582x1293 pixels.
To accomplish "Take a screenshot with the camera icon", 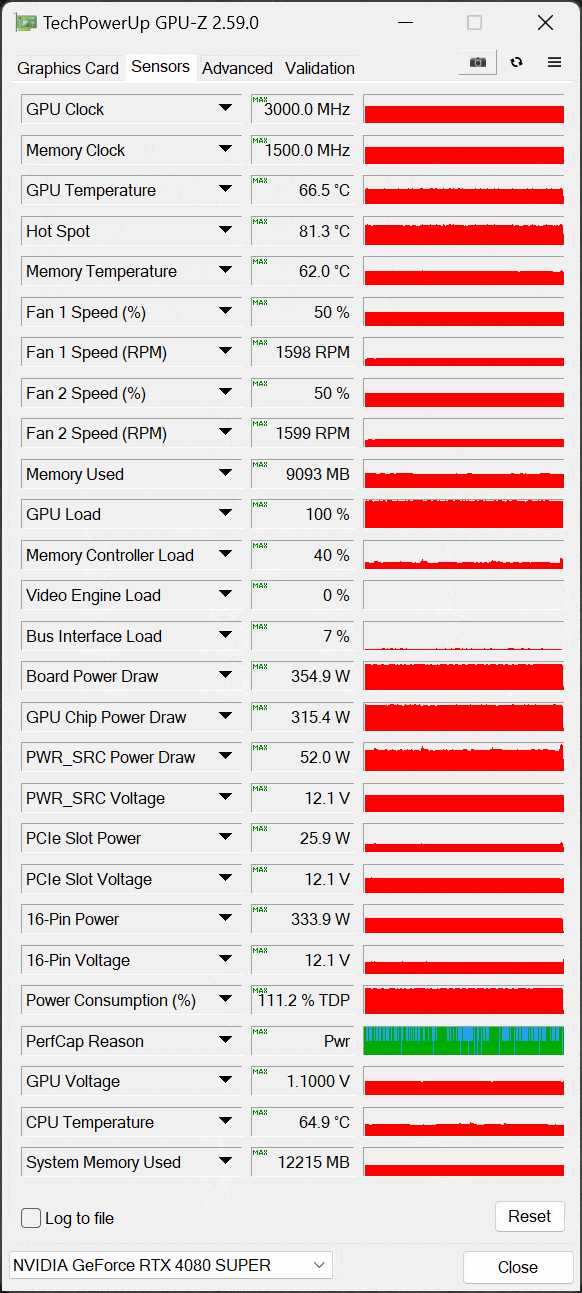I will click(x=478, y=62).
